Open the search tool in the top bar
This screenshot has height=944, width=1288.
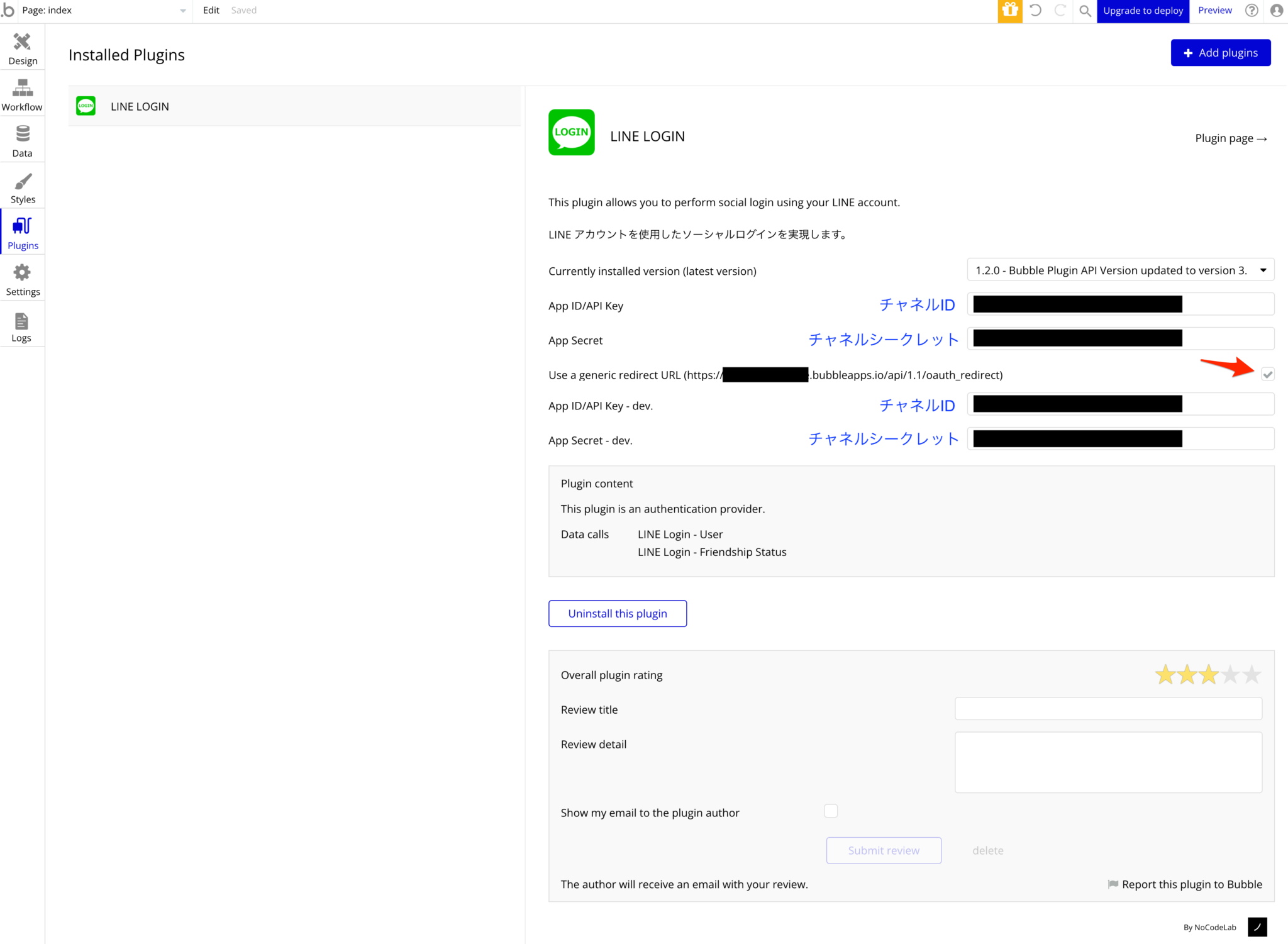coord(1085,11)
